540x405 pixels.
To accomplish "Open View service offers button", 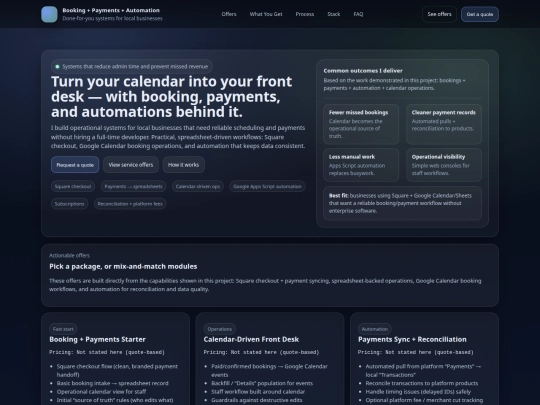I will tap(131, 165).
